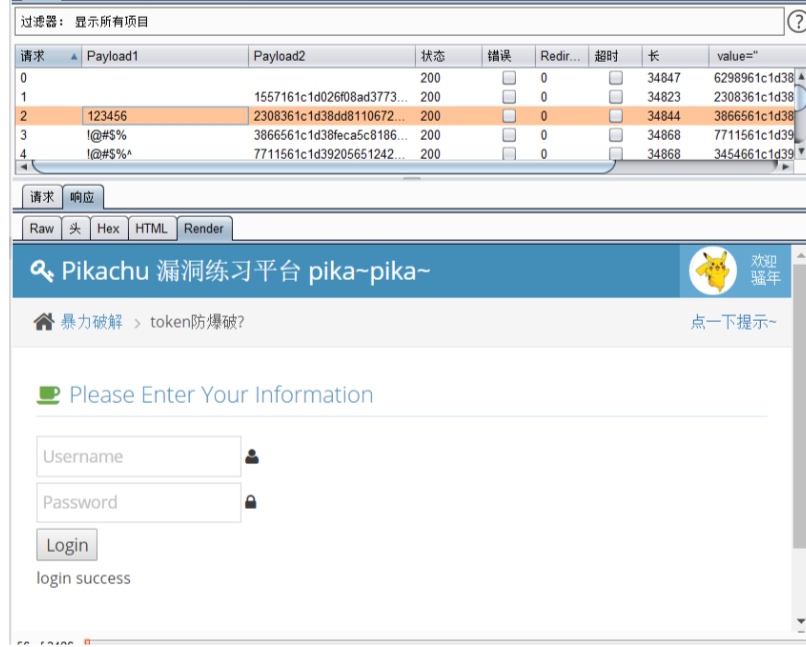Toggle 错误 checkbox in row 3

(x=509, y=135)
